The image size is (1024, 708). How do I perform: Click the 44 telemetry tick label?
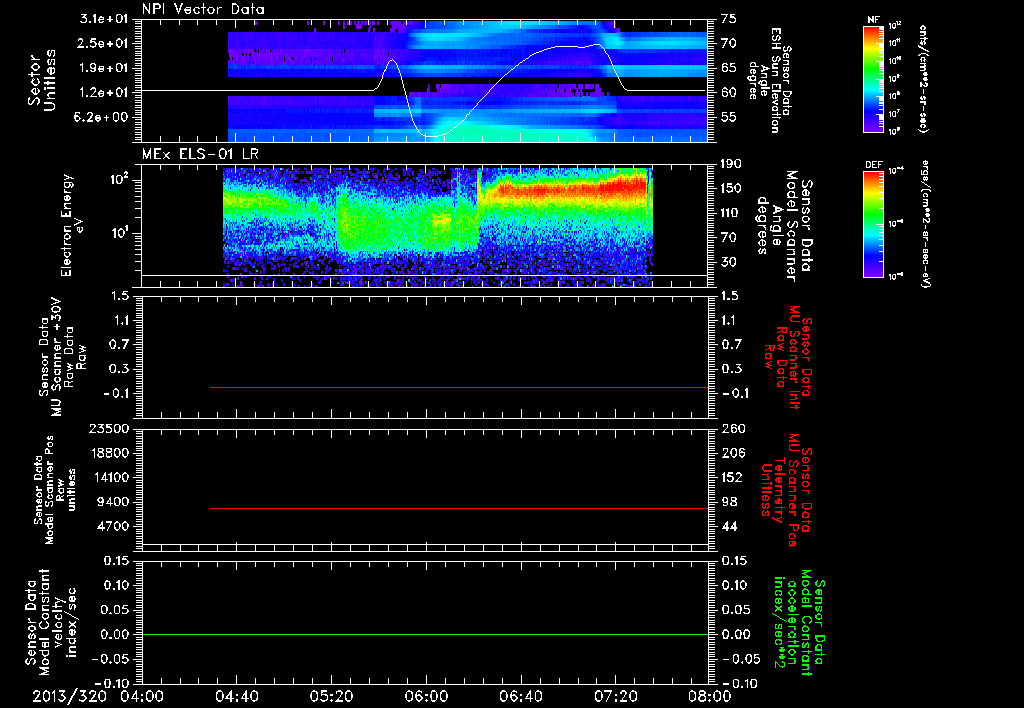[x=729, y=526]
